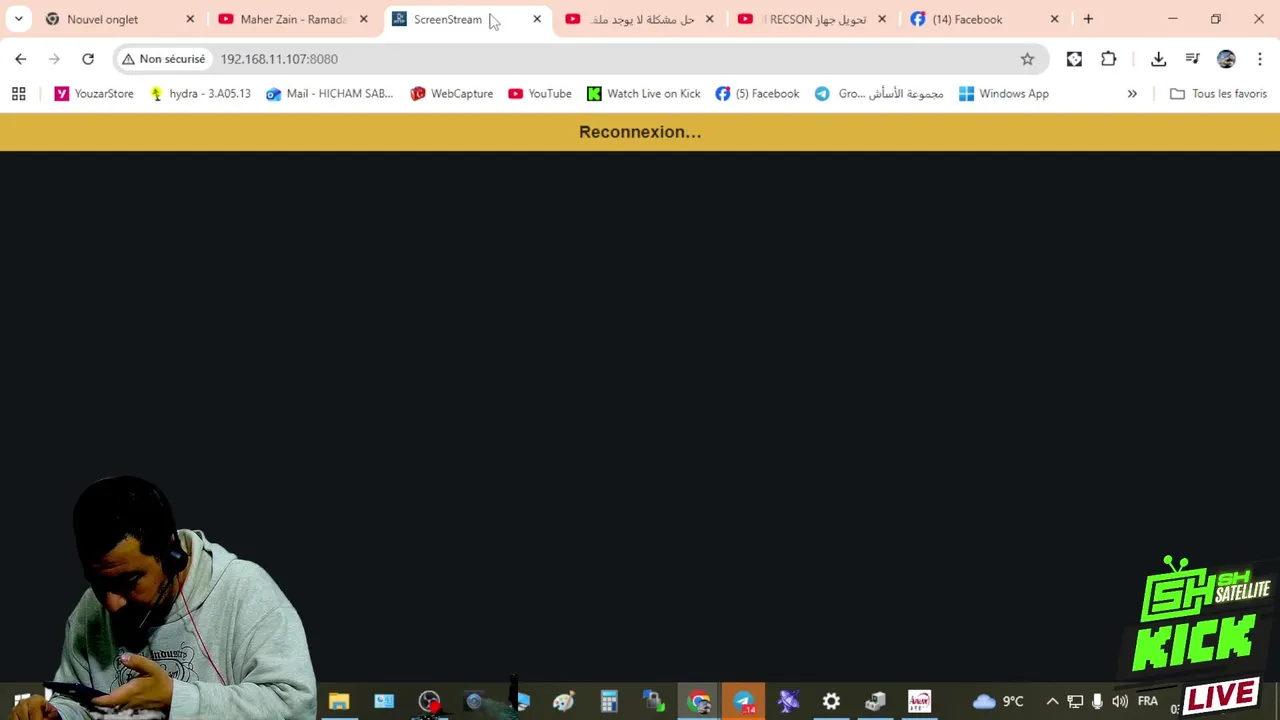Close the Nouvel onglet tab

(190, 19)
